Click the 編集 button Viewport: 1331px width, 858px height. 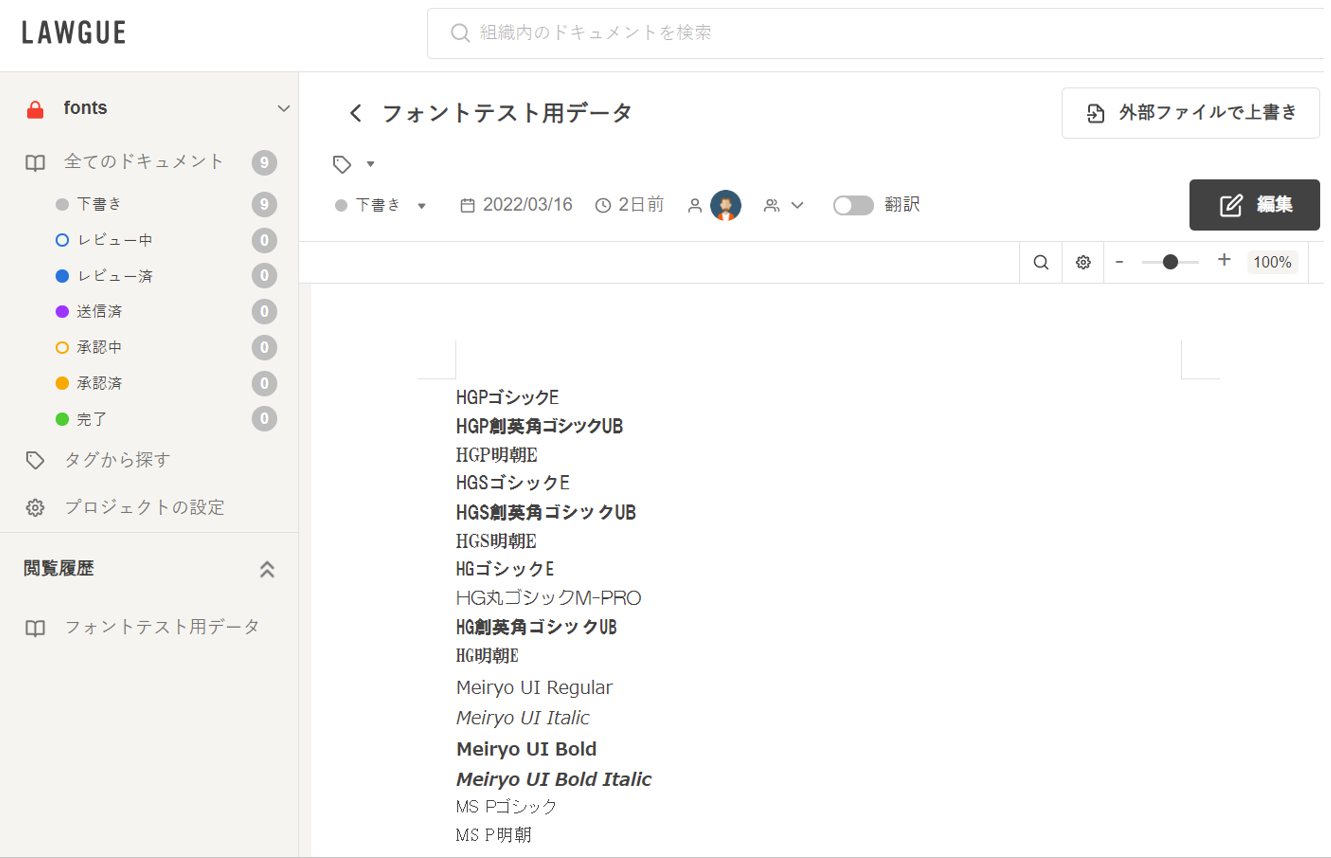(1254, 205)
